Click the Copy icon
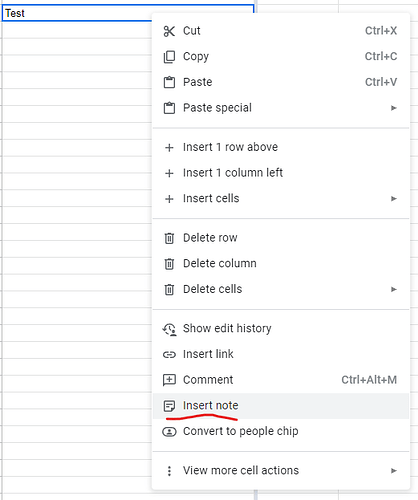418x500 pixels. pos(169,57)
